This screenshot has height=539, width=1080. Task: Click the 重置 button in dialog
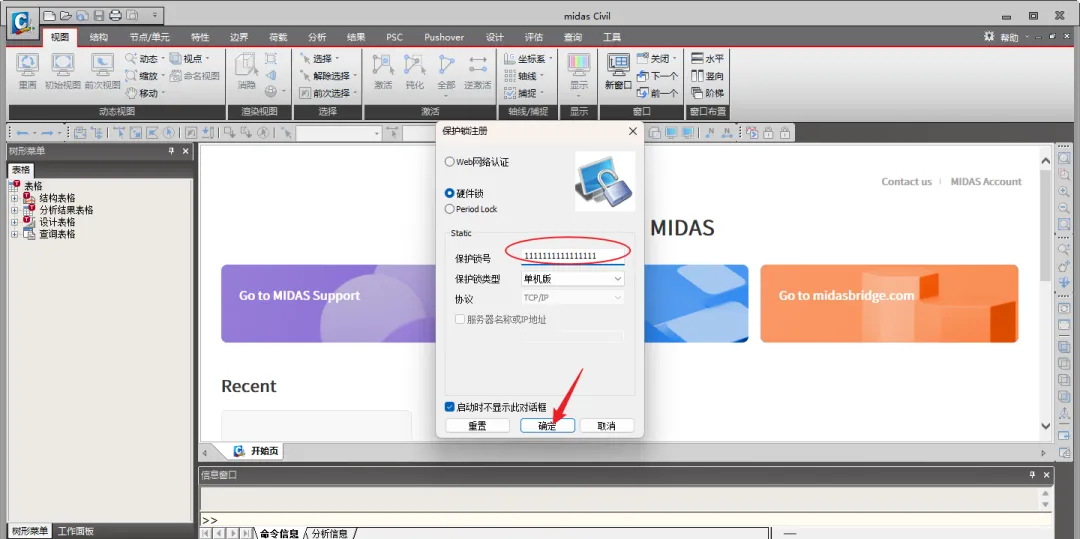pyautogui.click(x=477, y=426)
